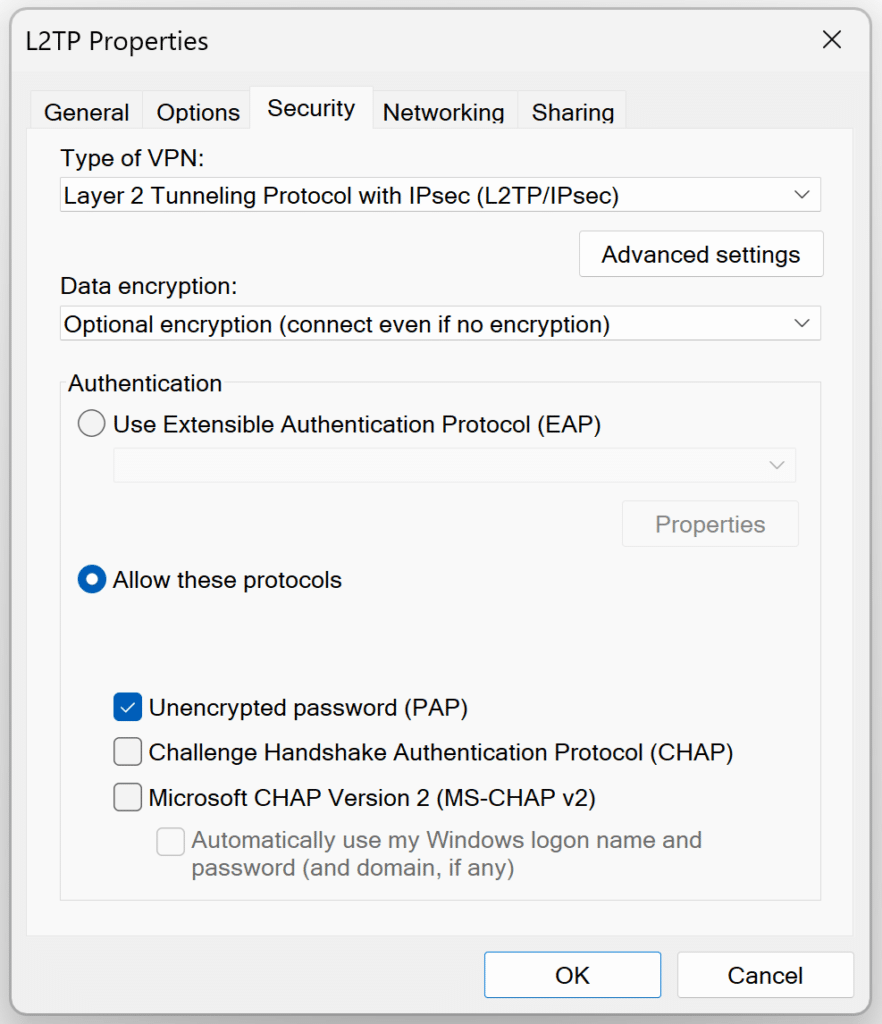
Task: Click the Properties button
Action: click(709, 523)
